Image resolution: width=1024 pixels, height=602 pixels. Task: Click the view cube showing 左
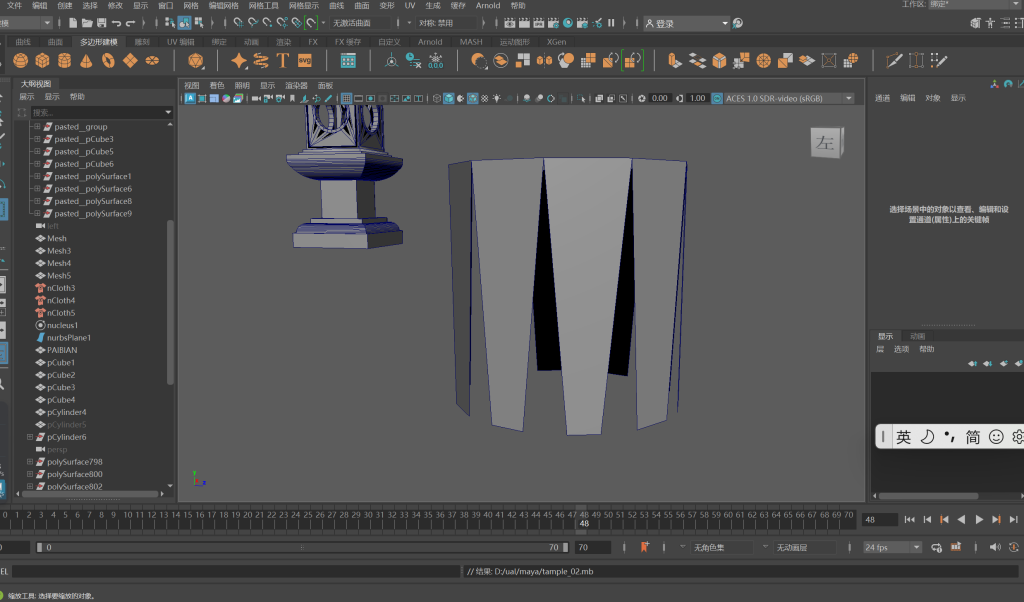point(826,143)
